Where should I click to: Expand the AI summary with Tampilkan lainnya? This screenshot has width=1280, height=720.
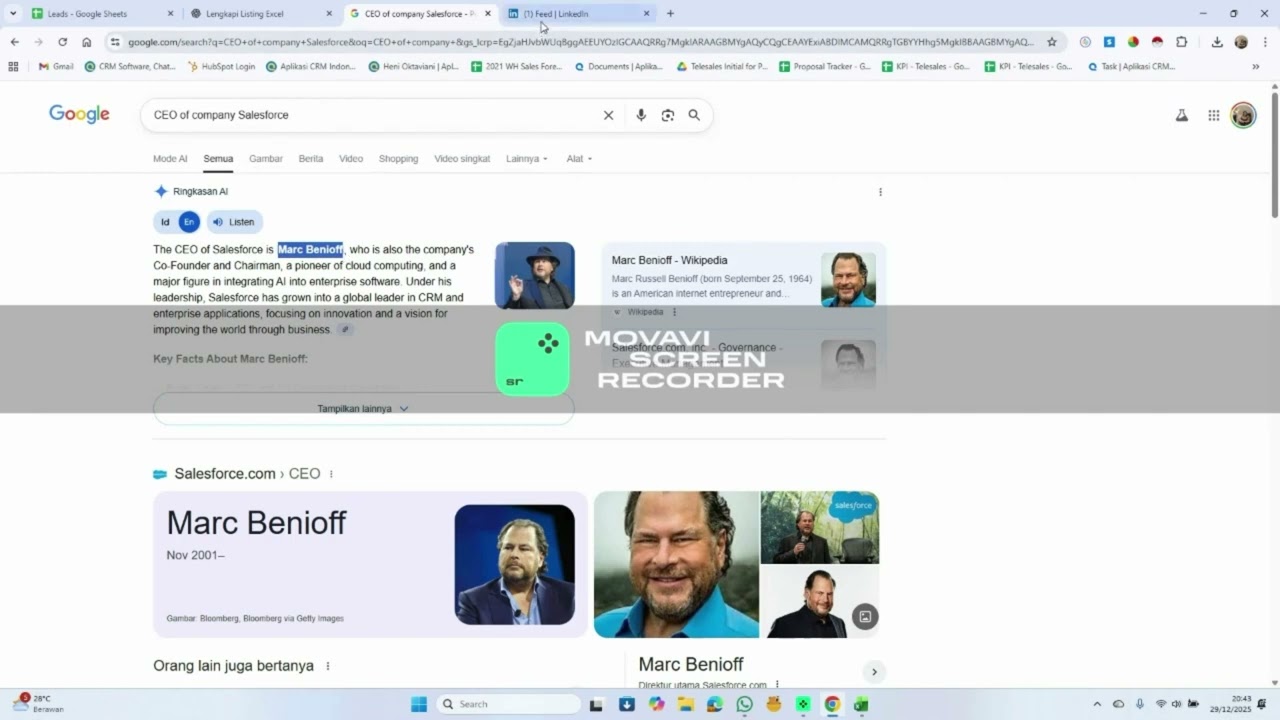point(363,408)
